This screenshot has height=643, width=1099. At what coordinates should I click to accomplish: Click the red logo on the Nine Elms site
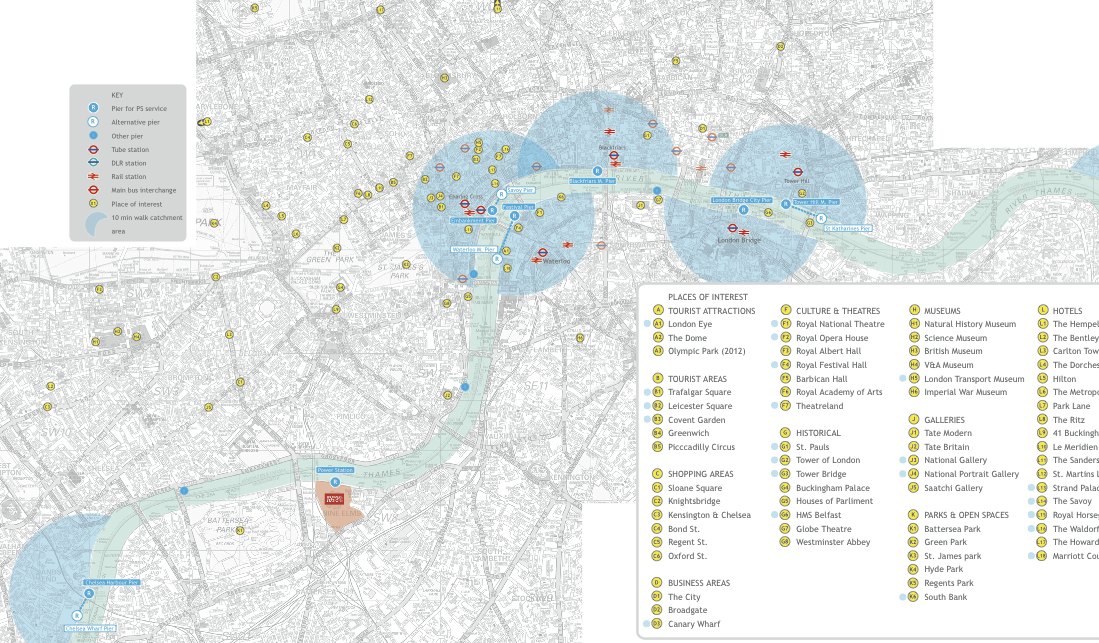(335, 497)
